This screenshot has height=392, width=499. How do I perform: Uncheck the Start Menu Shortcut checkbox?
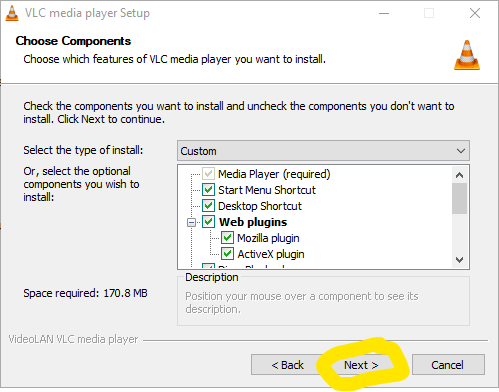pos(208,190)
